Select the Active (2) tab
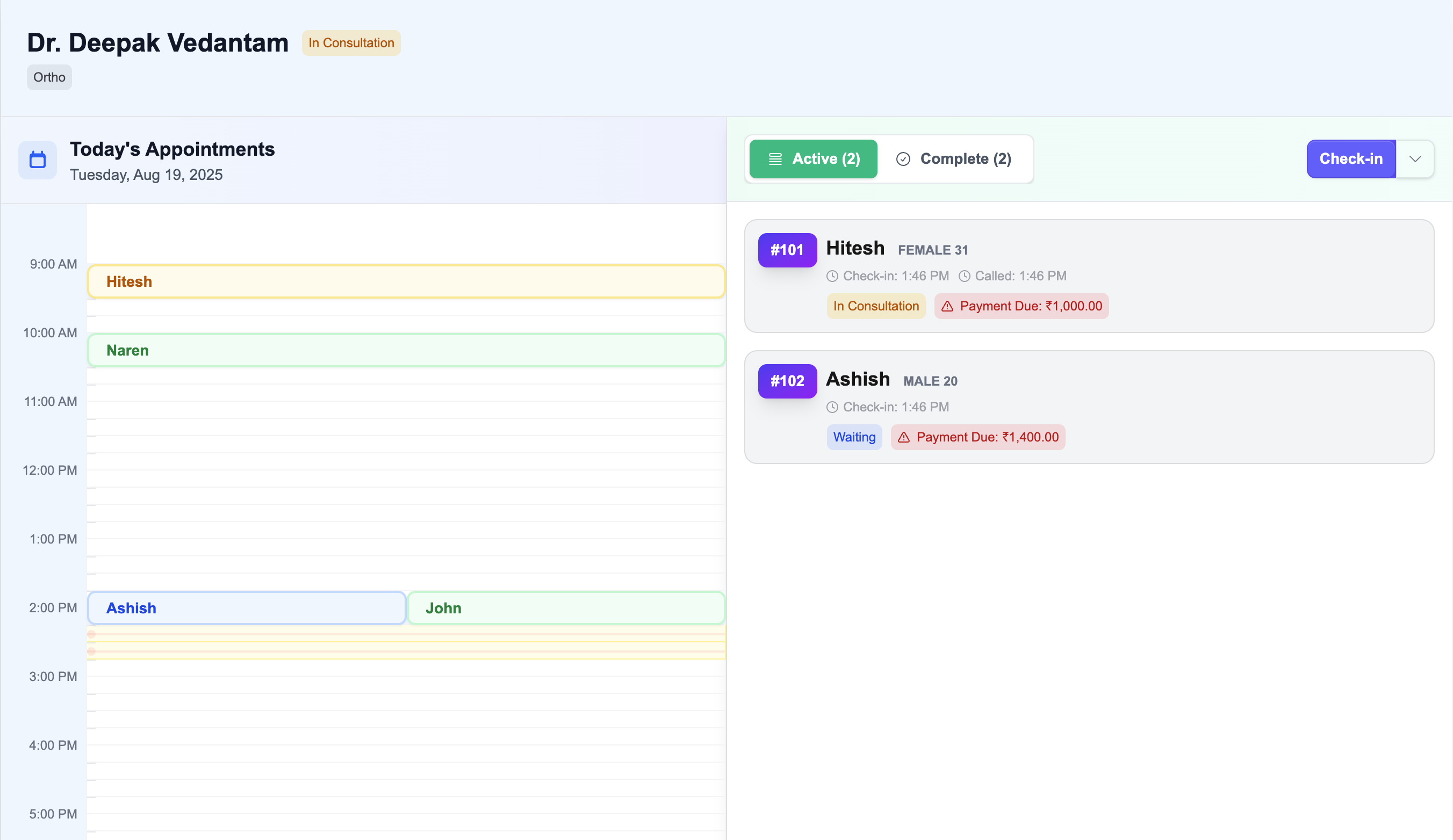Image resolution: width=1453 pixels, height=840 pixels. (x=813, y=158)
